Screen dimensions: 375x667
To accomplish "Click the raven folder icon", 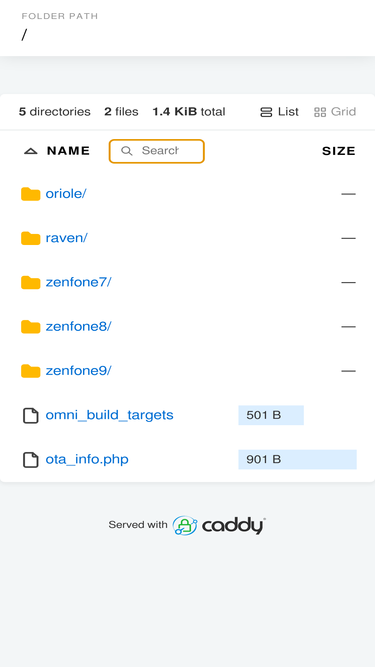I will coord(31,238).
